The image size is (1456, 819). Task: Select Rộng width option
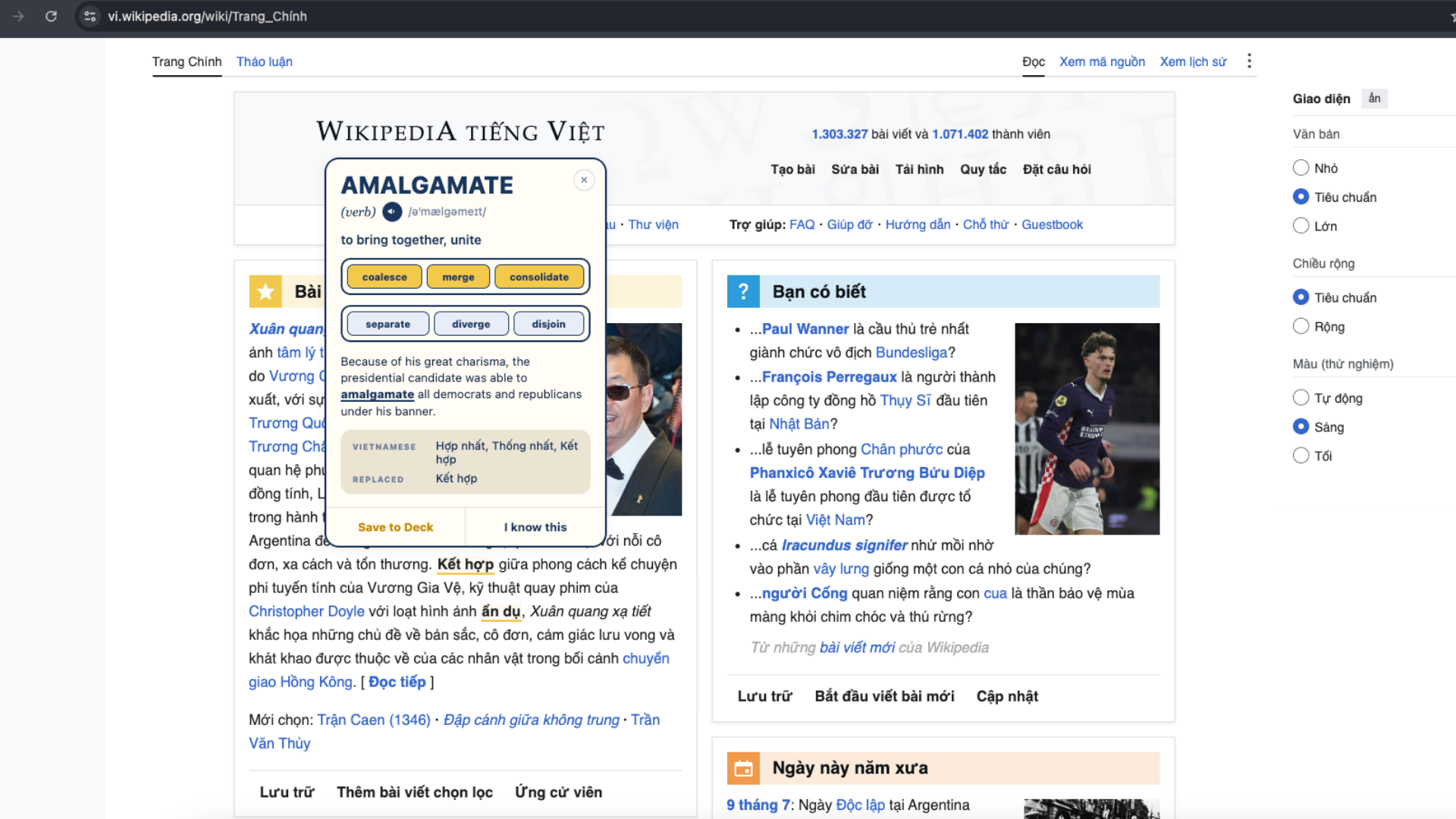coord(1301,326)
